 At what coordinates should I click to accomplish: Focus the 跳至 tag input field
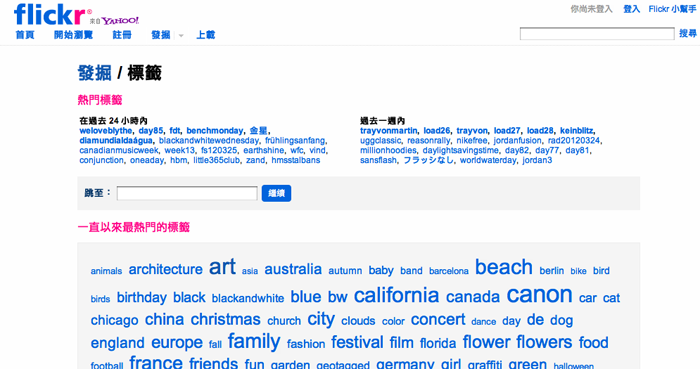(x=187, y=193)
